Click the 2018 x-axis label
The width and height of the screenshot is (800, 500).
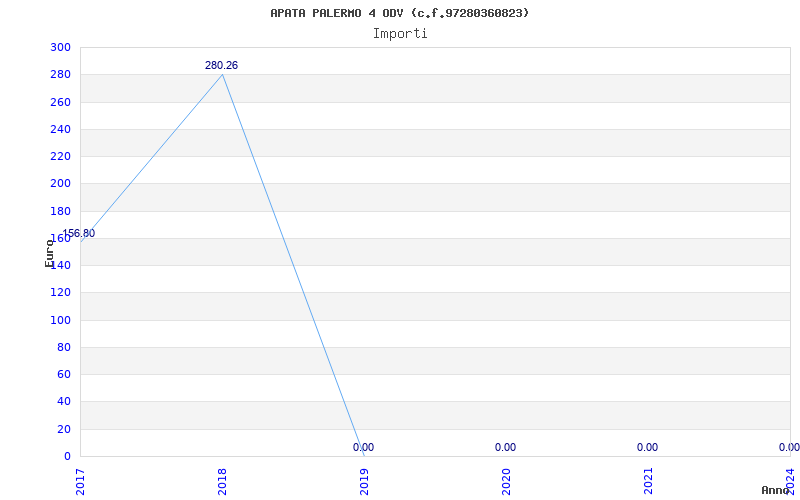[x=222, y=482]
